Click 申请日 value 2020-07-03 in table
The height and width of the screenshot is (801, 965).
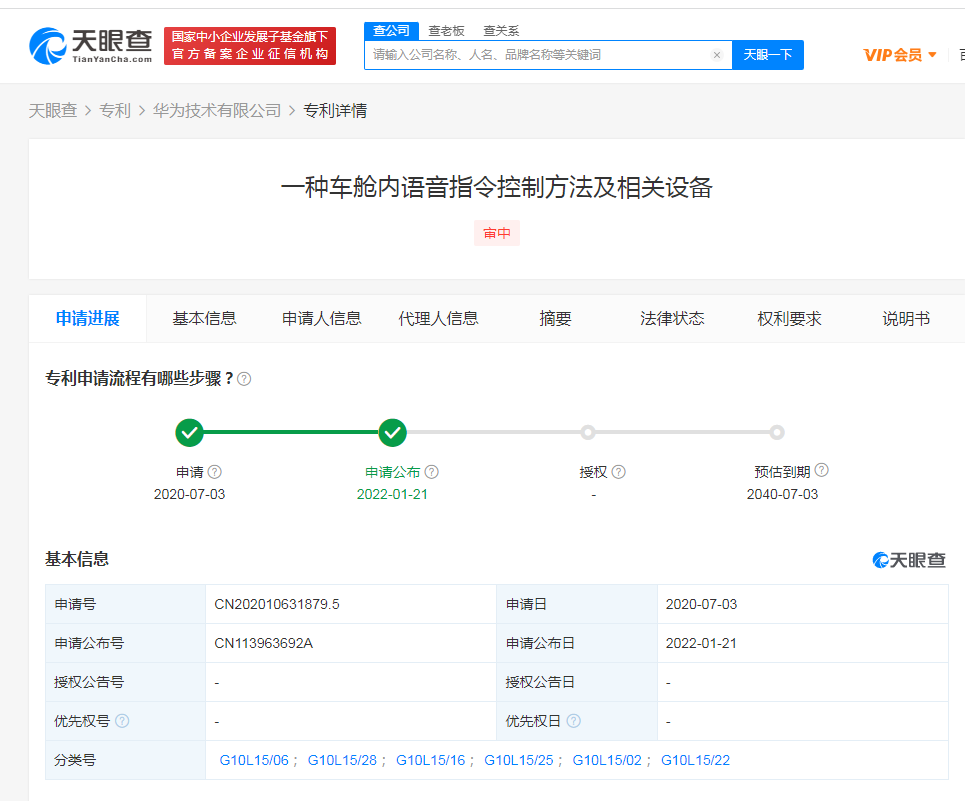[x=702, y=604]
